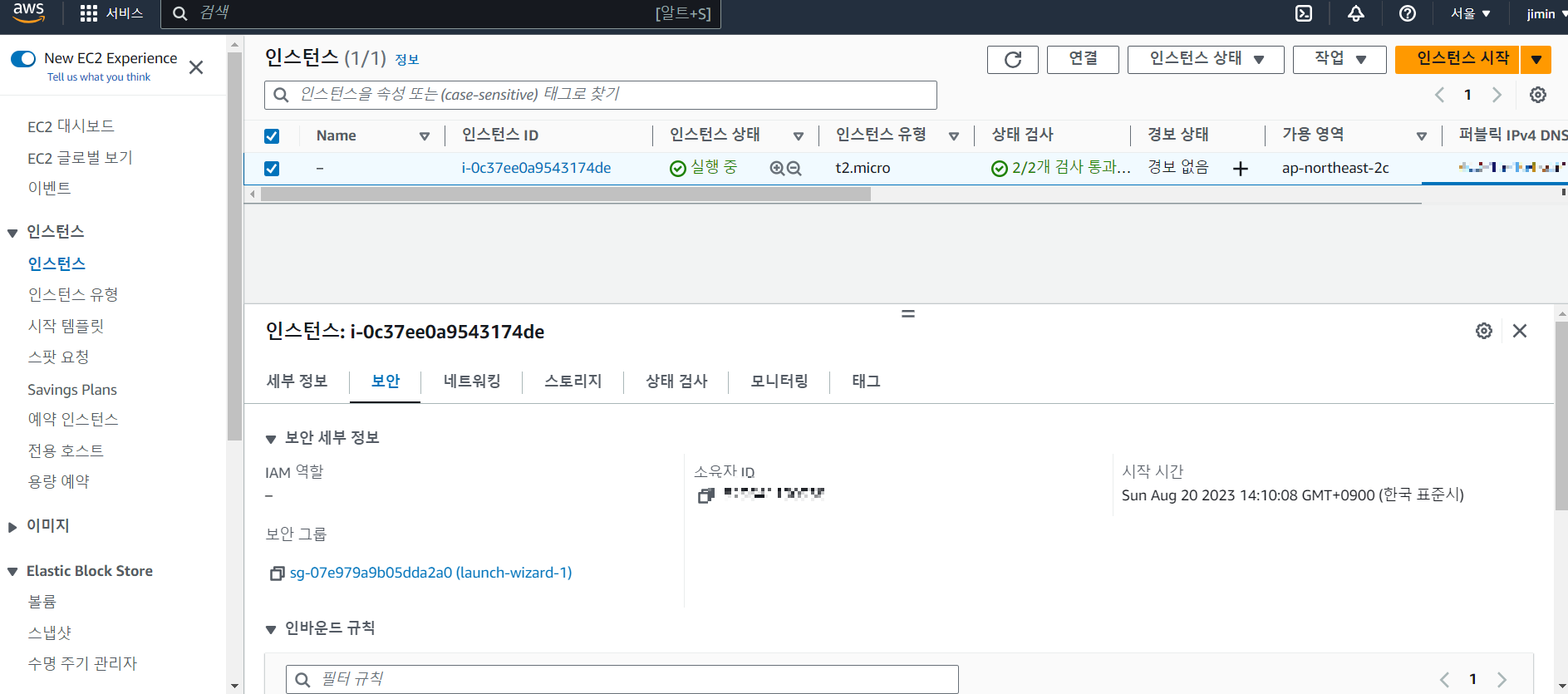Click the detail panel vertical scrollbar
Screen dimensions: 1568x694
point(1561,416)
